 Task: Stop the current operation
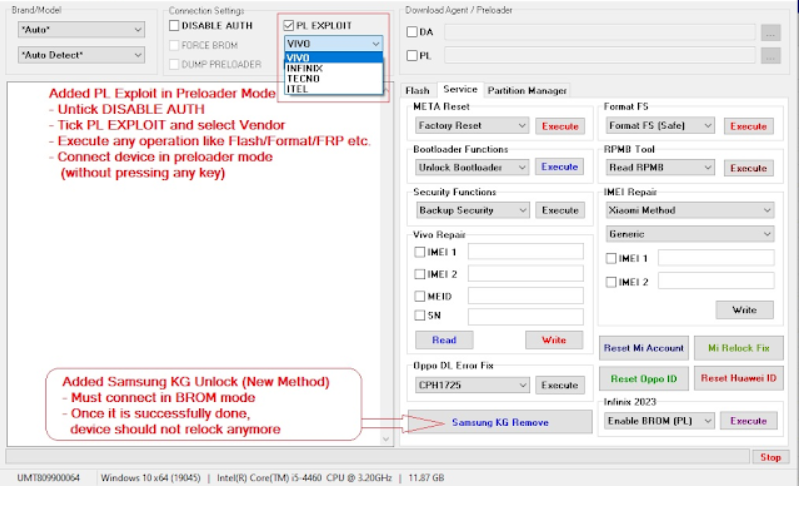pos(770,457)
